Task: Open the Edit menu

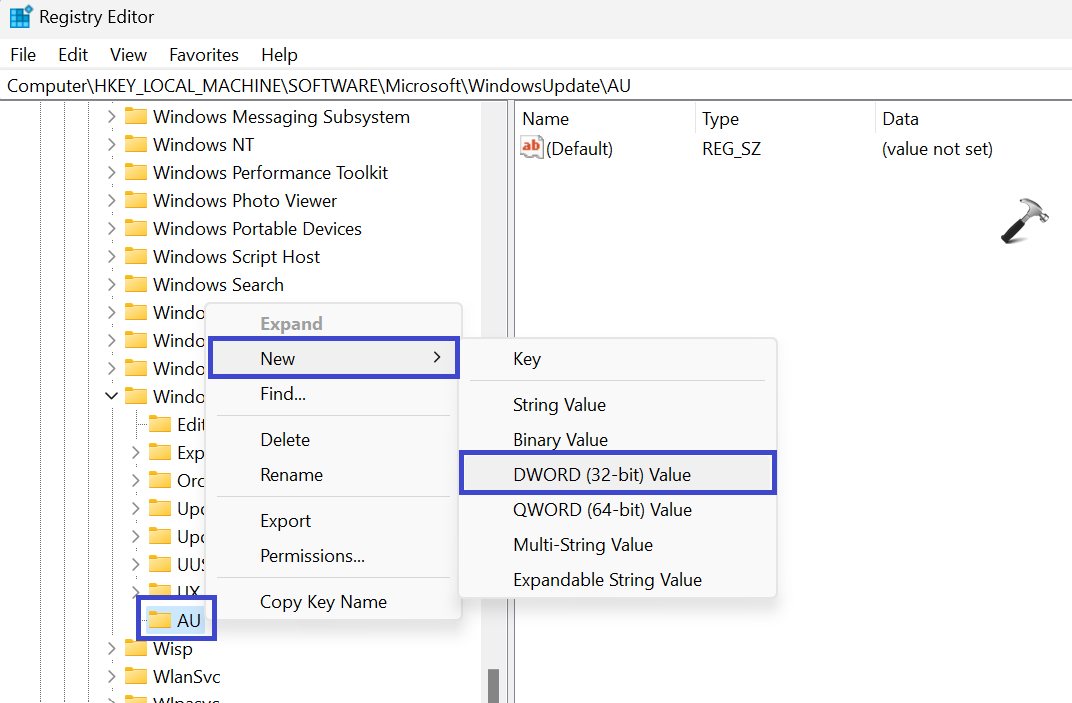Action: click(73, 55)
